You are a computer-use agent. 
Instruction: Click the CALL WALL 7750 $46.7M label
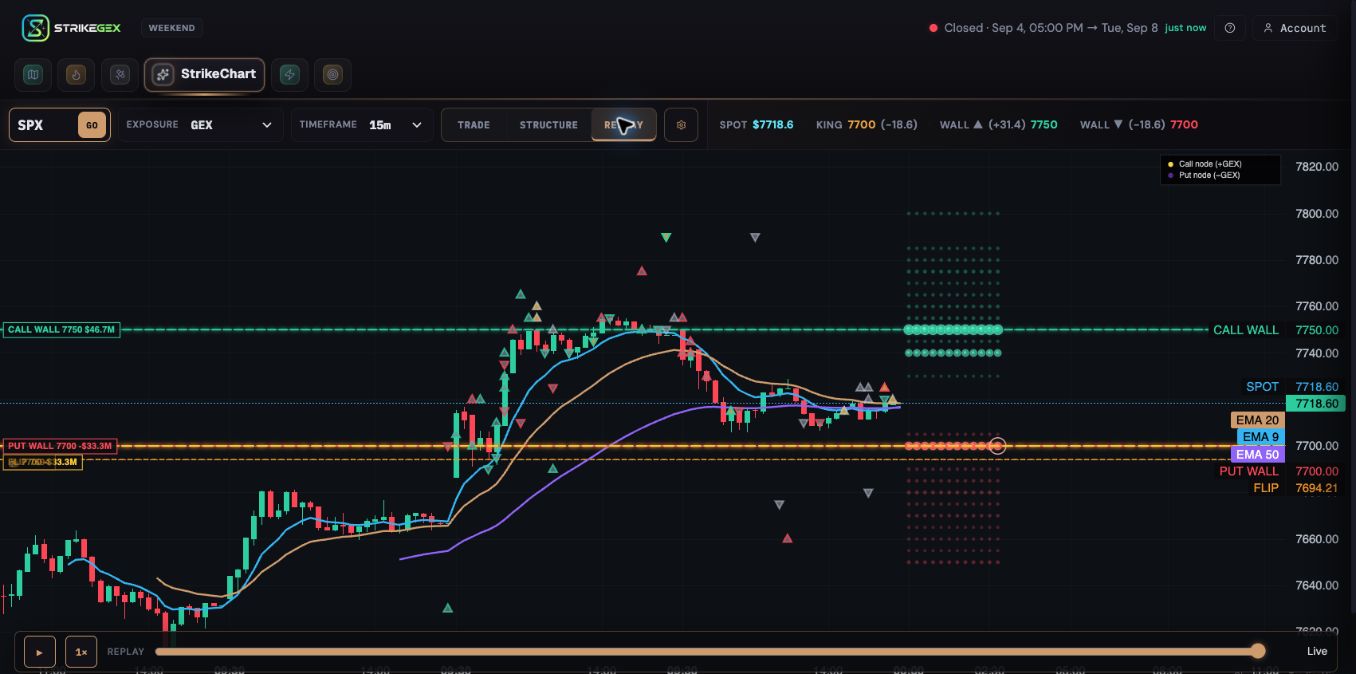point(62,329)
